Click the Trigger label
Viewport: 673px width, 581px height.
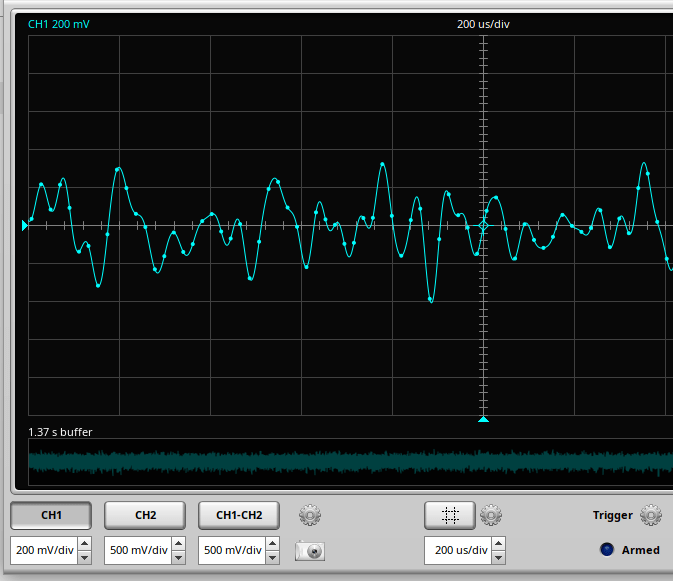point(612,515)
